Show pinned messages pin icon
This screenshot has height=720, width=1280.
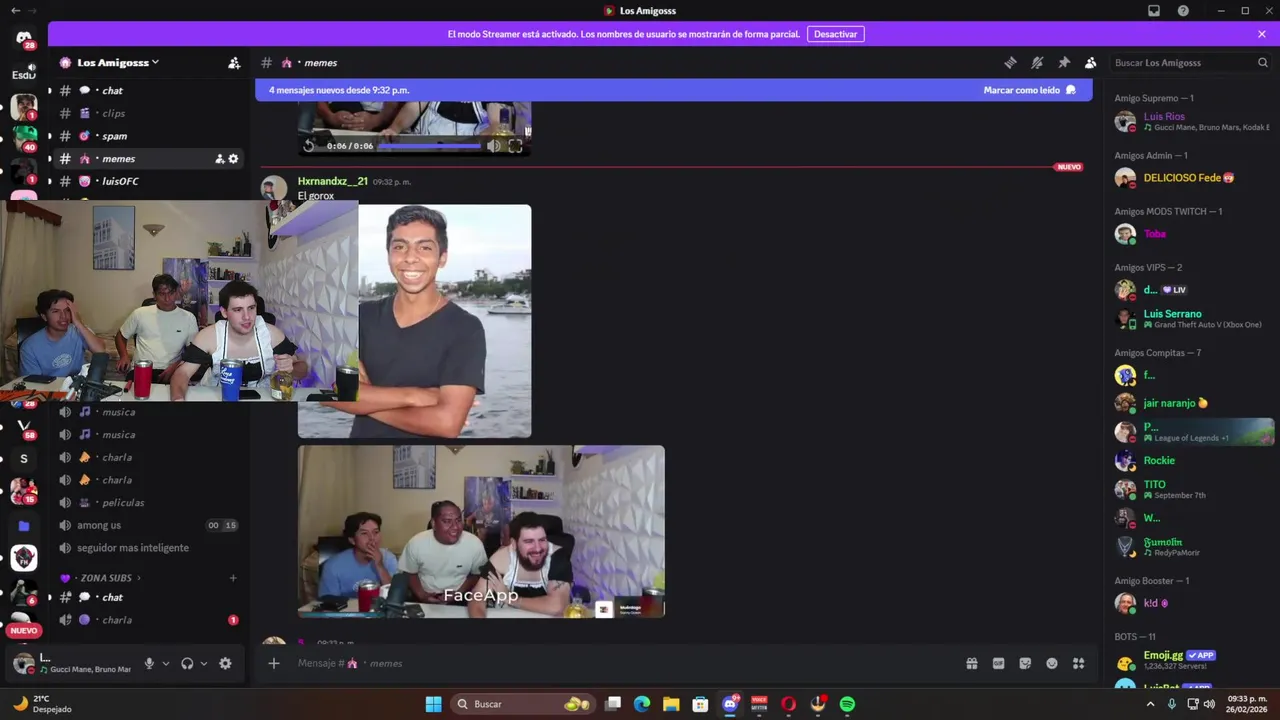tap(1064, 62)
